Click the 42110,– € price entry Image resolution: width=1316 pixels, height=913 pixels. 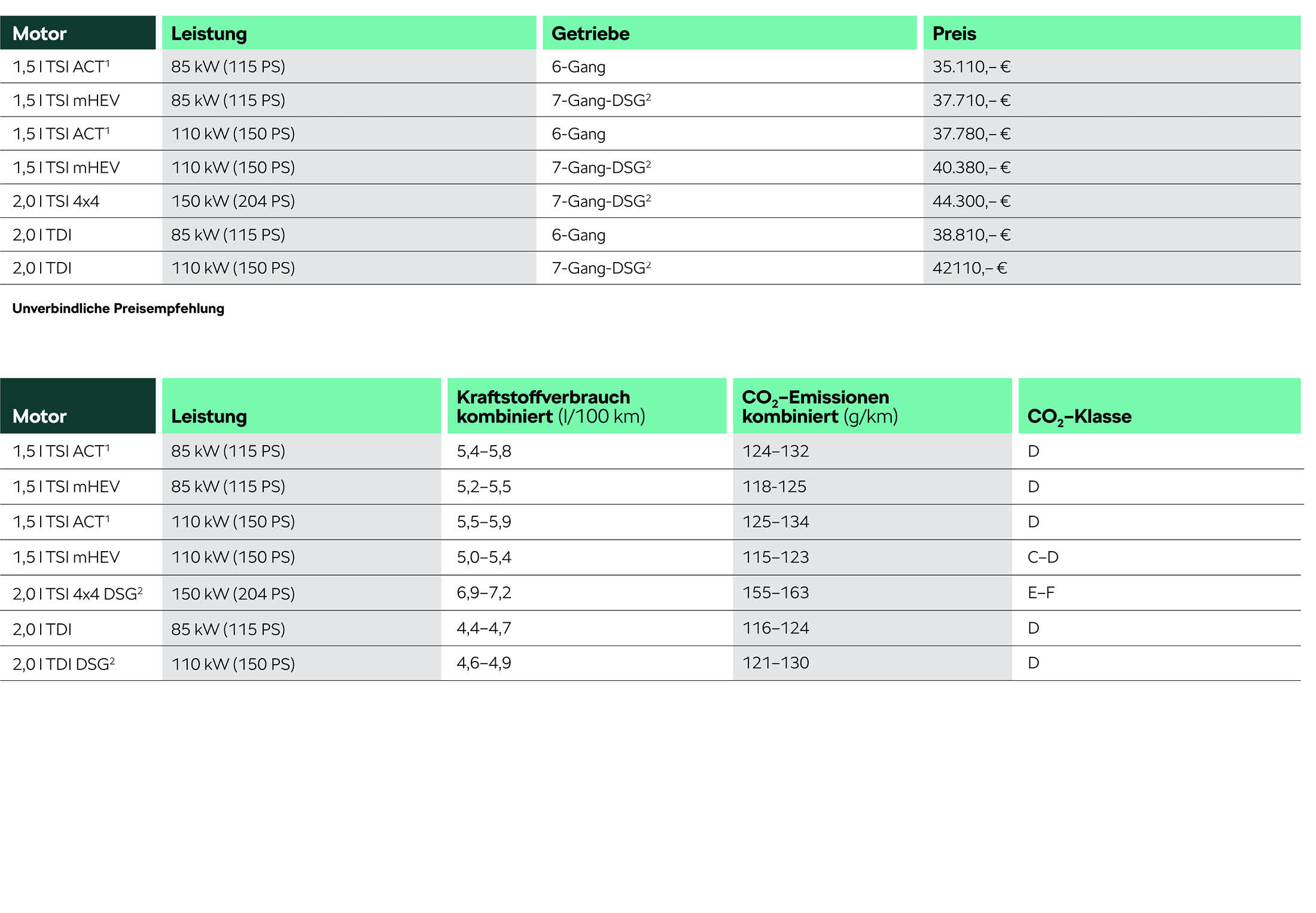coord(969,268)
